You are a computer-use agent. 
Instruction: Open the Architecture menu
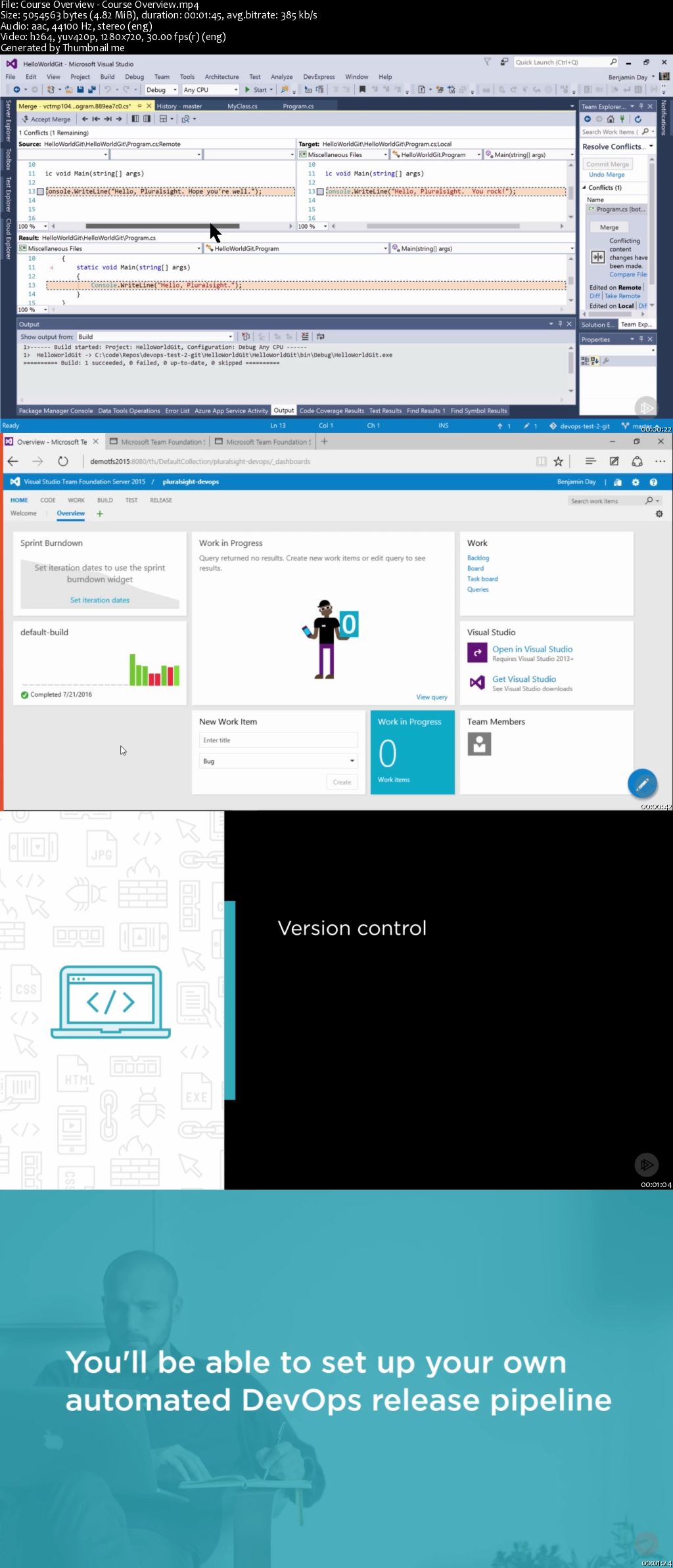[x=221, y=77]
